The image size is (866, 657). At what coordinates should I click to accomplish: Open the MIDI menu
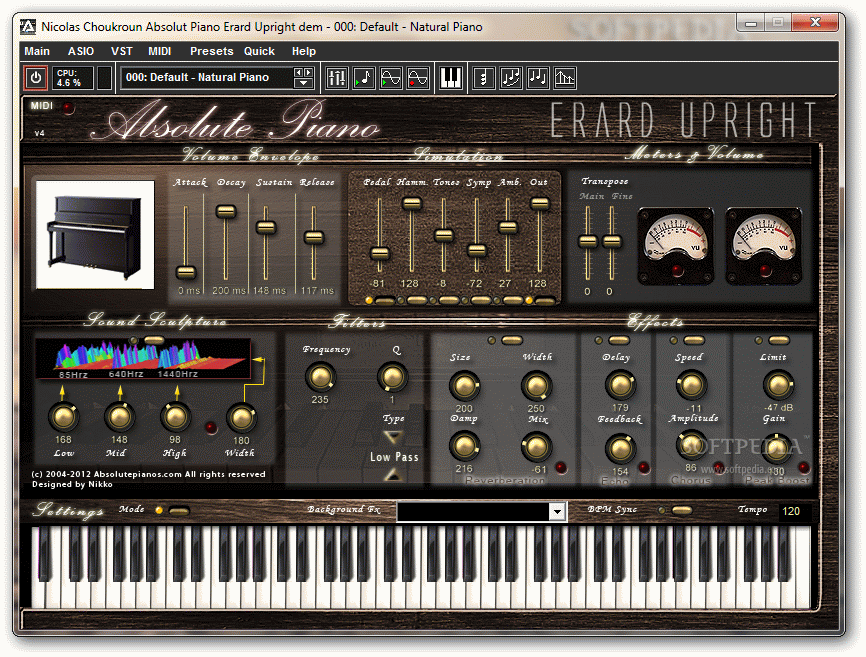(x=160, y=51)
